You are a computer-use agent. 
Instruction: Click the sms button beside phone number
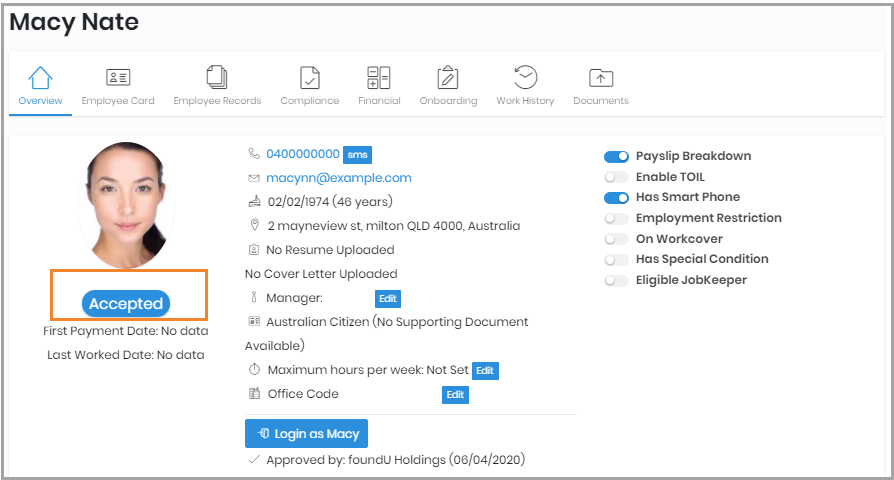click(x=357, y=155)
